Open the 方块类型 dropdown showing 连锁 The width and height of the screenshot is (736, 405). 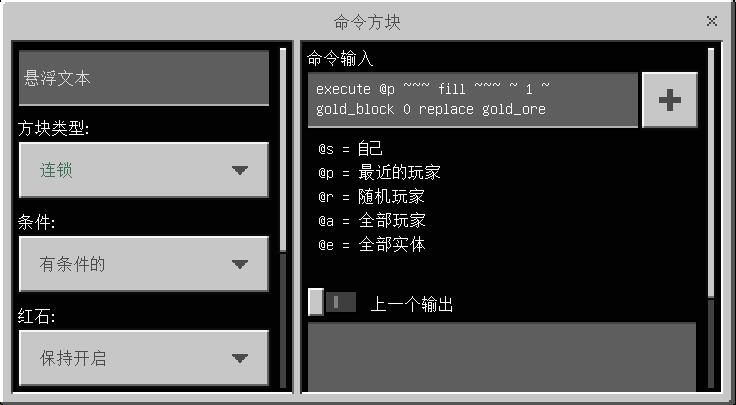click(x=144, y=170)
